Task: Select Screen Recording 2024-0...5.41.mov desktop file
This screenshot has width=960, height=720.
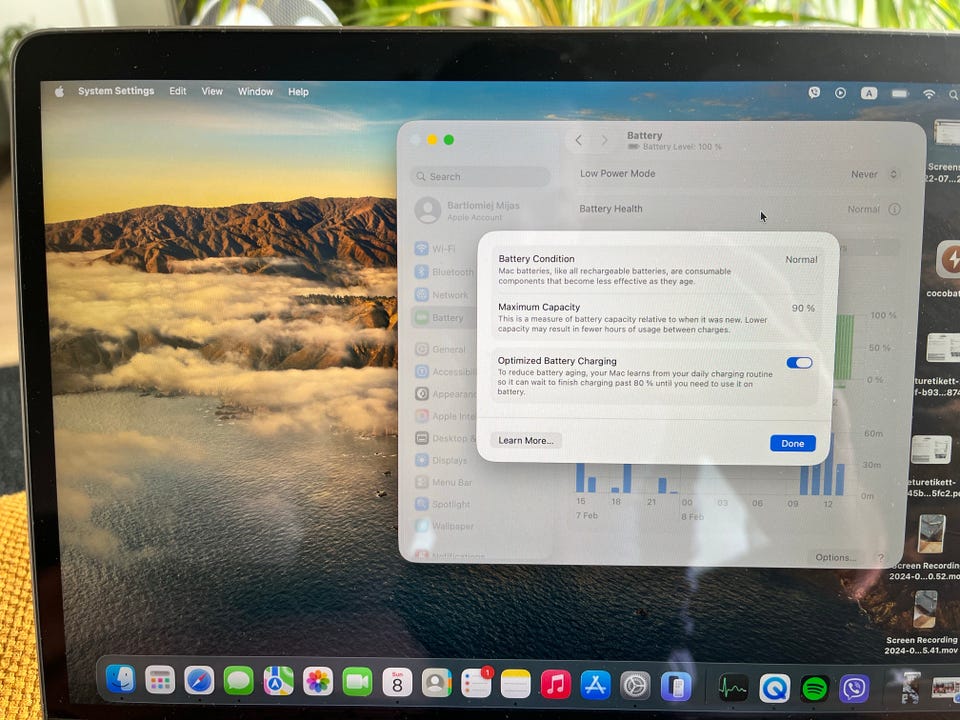Action: (923, 622)
